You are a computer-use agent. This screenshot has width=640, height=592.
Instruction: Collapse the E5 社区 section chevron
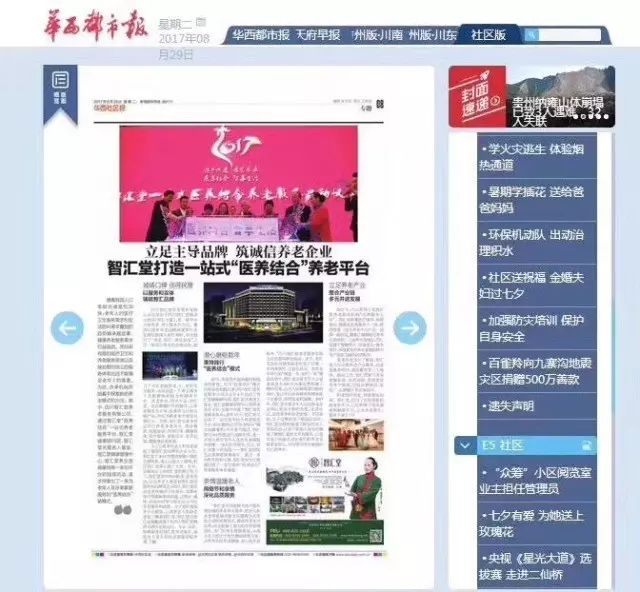tap(465, 445)
